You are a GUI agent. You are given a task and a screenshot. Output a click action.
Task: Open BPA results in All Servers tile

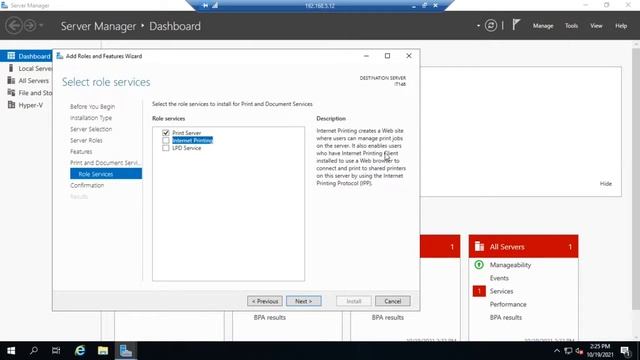click(x=506, y=317)
